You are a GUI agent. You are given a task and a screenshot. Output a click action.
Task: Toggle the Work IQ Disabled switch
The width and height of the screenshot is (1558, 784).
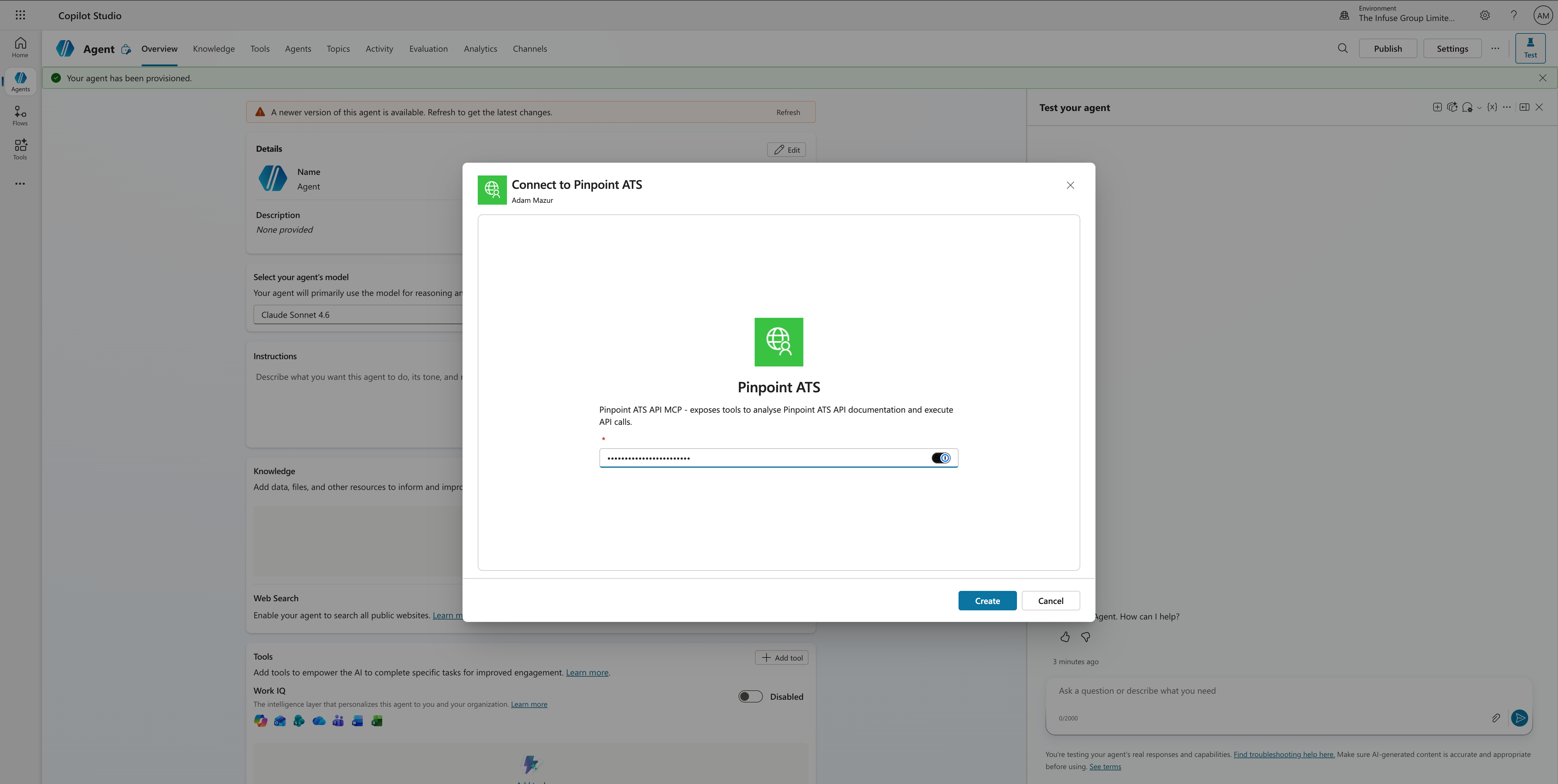[750, 696]
